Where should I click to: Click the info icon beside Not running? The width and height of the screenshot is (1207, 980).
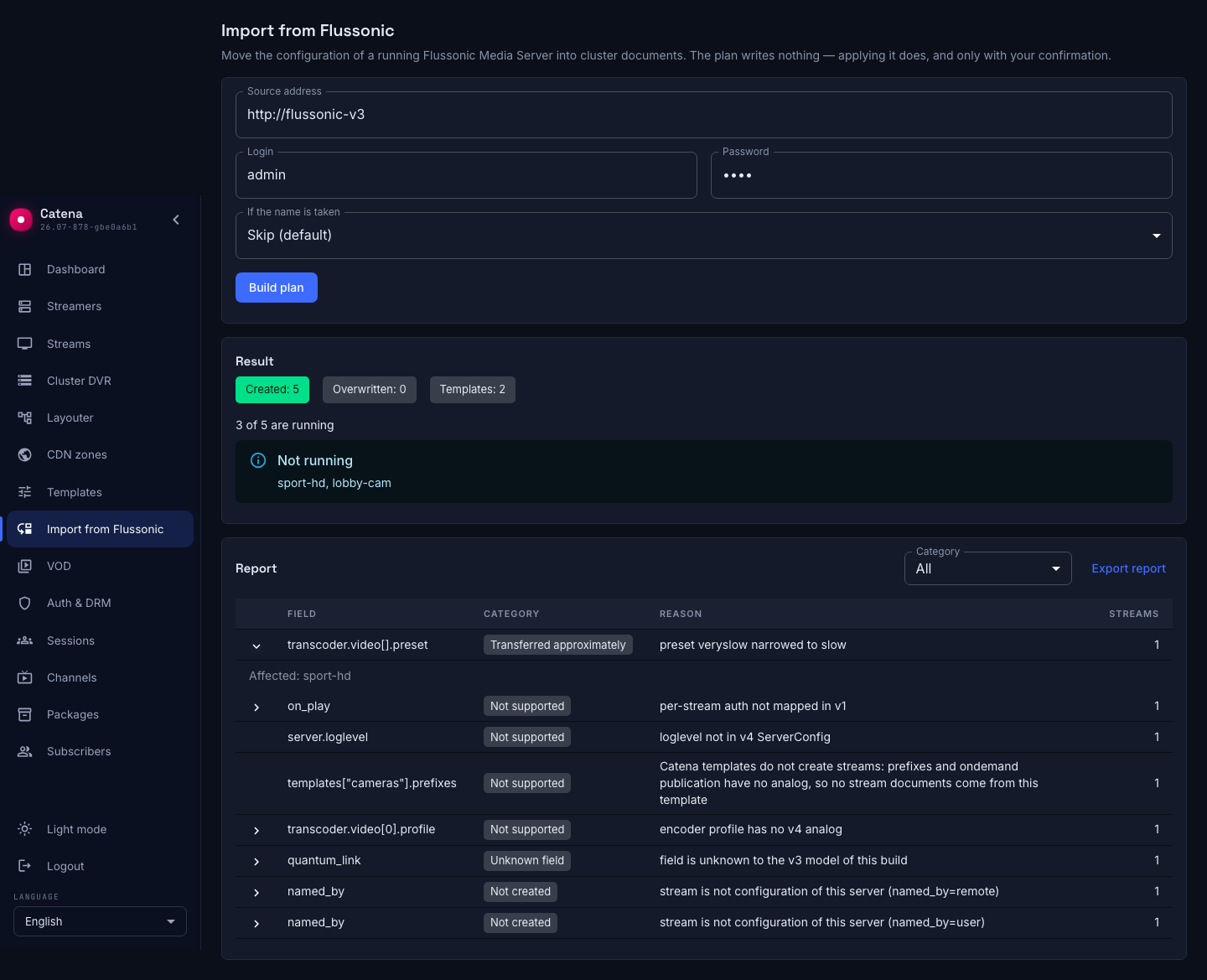tap(258, 460)
